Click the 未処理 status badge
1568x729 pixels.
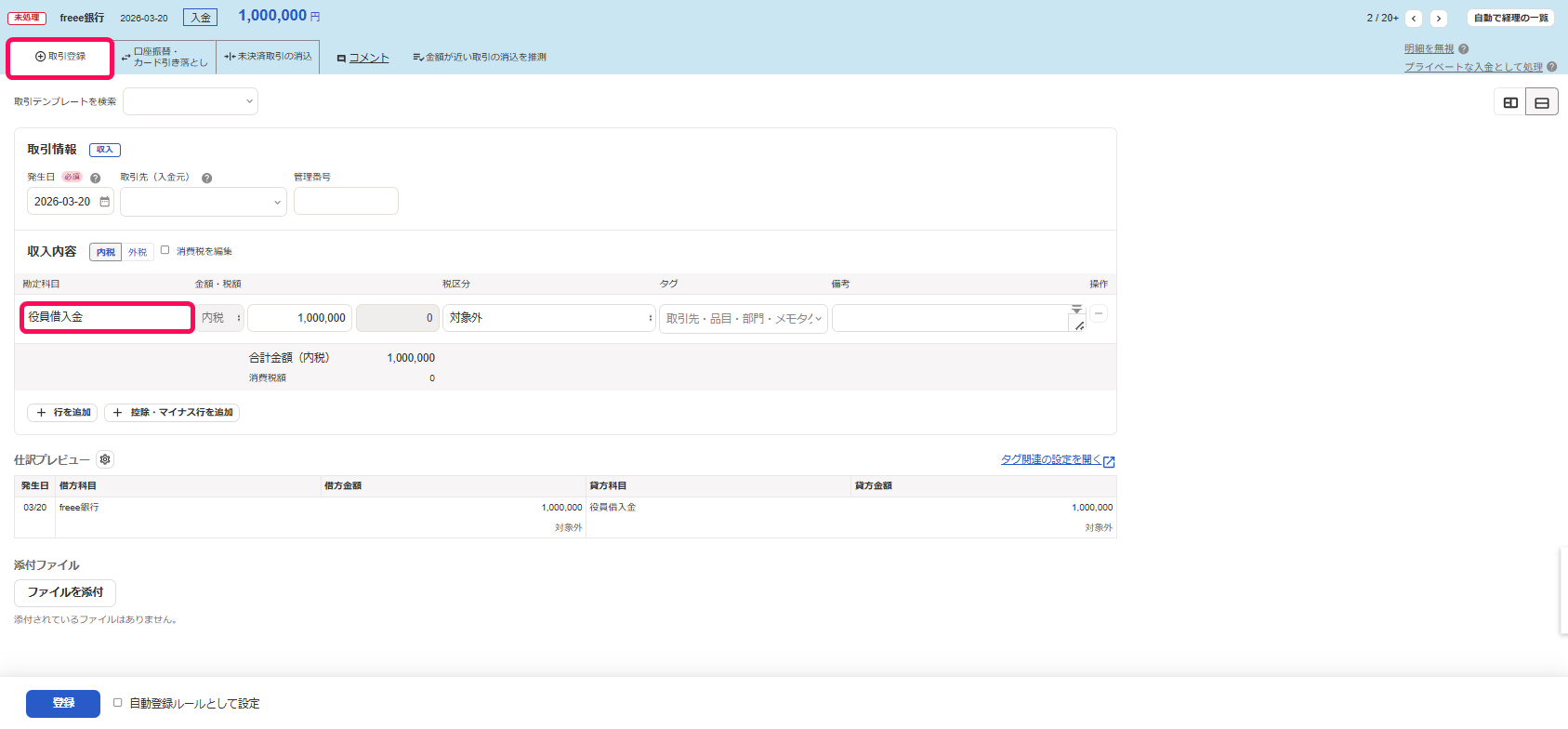pos(27,18)
